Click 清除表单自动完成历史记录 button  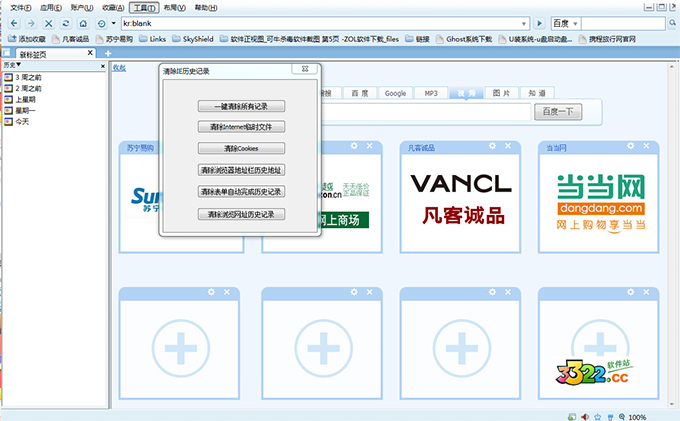(x=241, y=192)
